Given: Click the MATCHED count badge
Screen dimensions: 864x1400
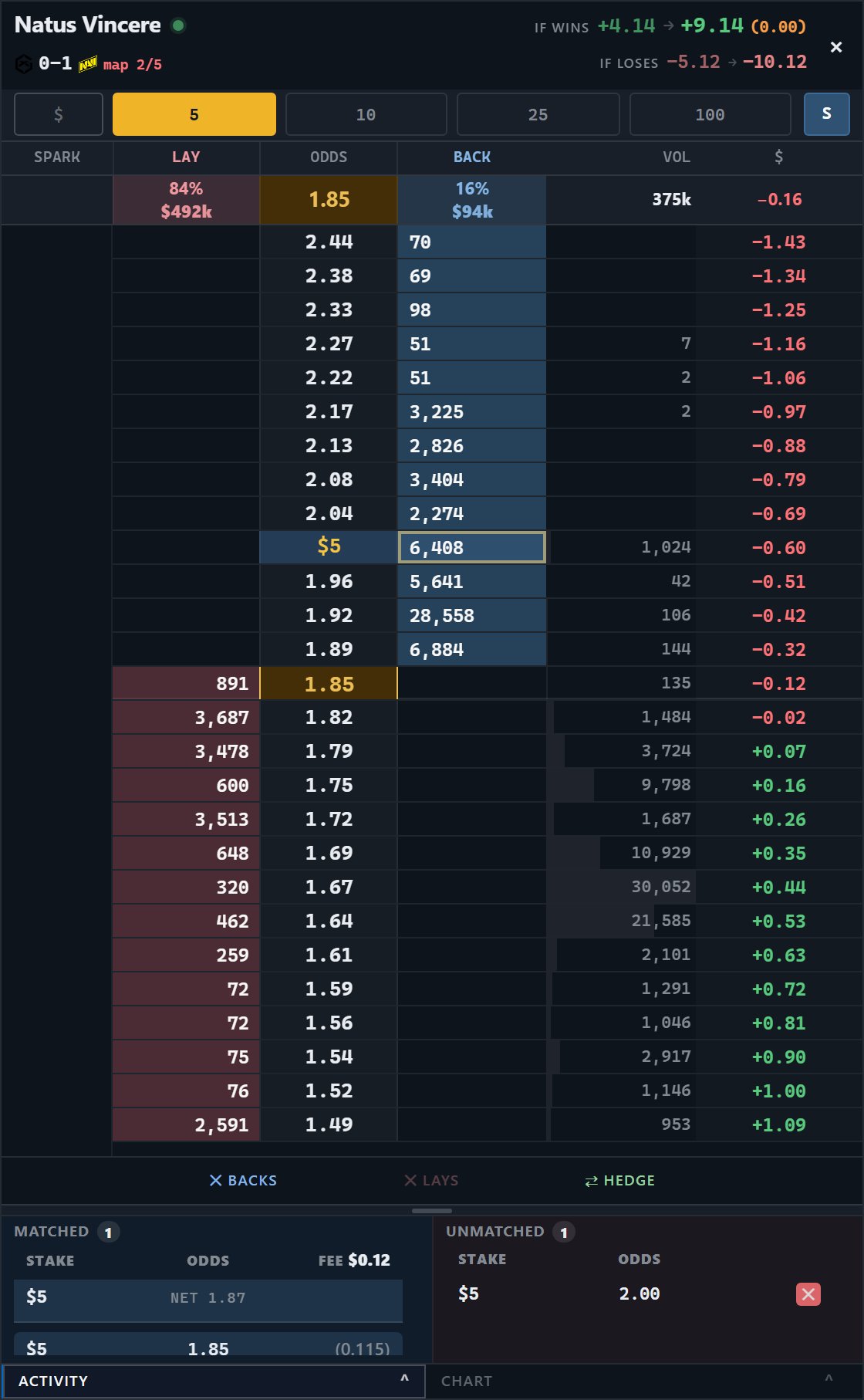Looking at the screenshot, I should [109, 1233].
